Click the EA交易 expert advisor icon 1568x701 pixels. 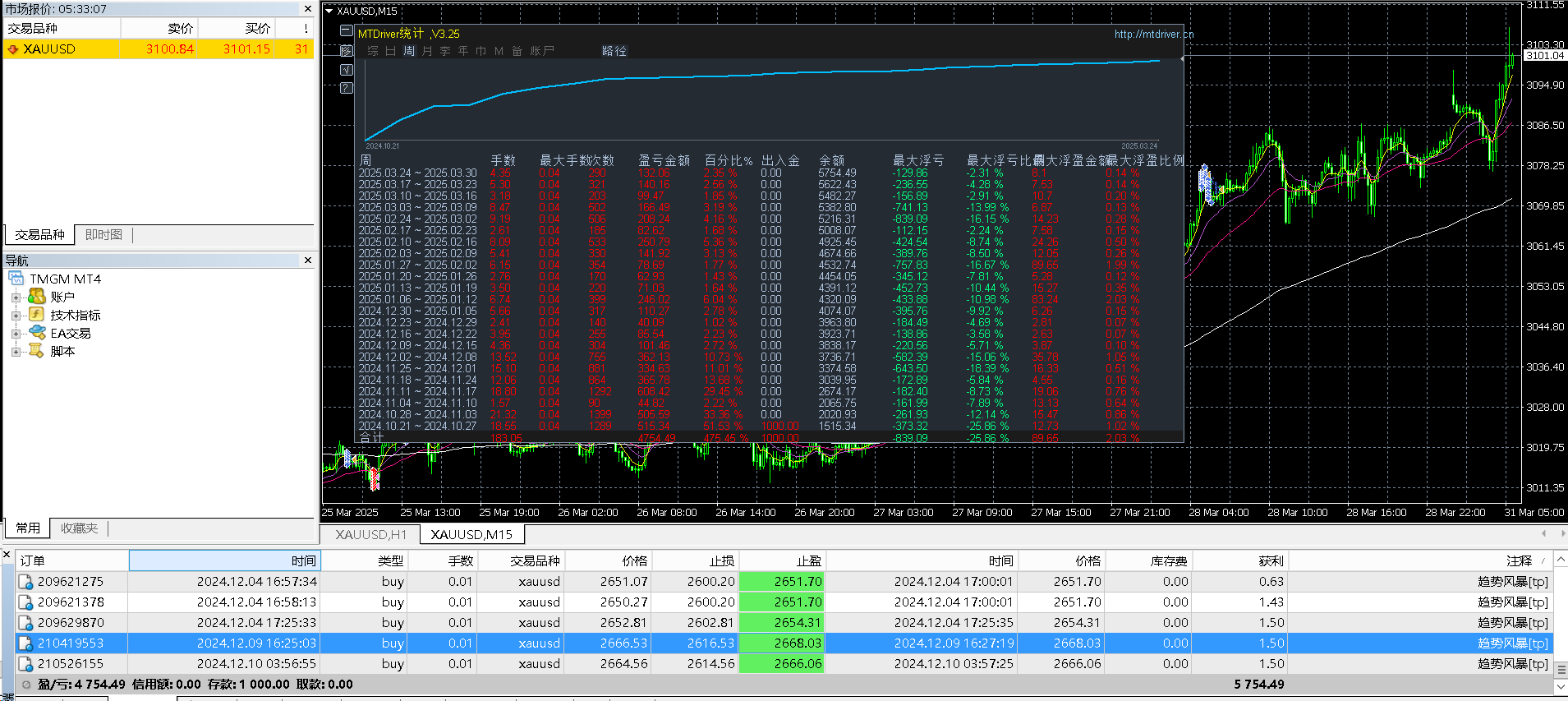point(37,333)
